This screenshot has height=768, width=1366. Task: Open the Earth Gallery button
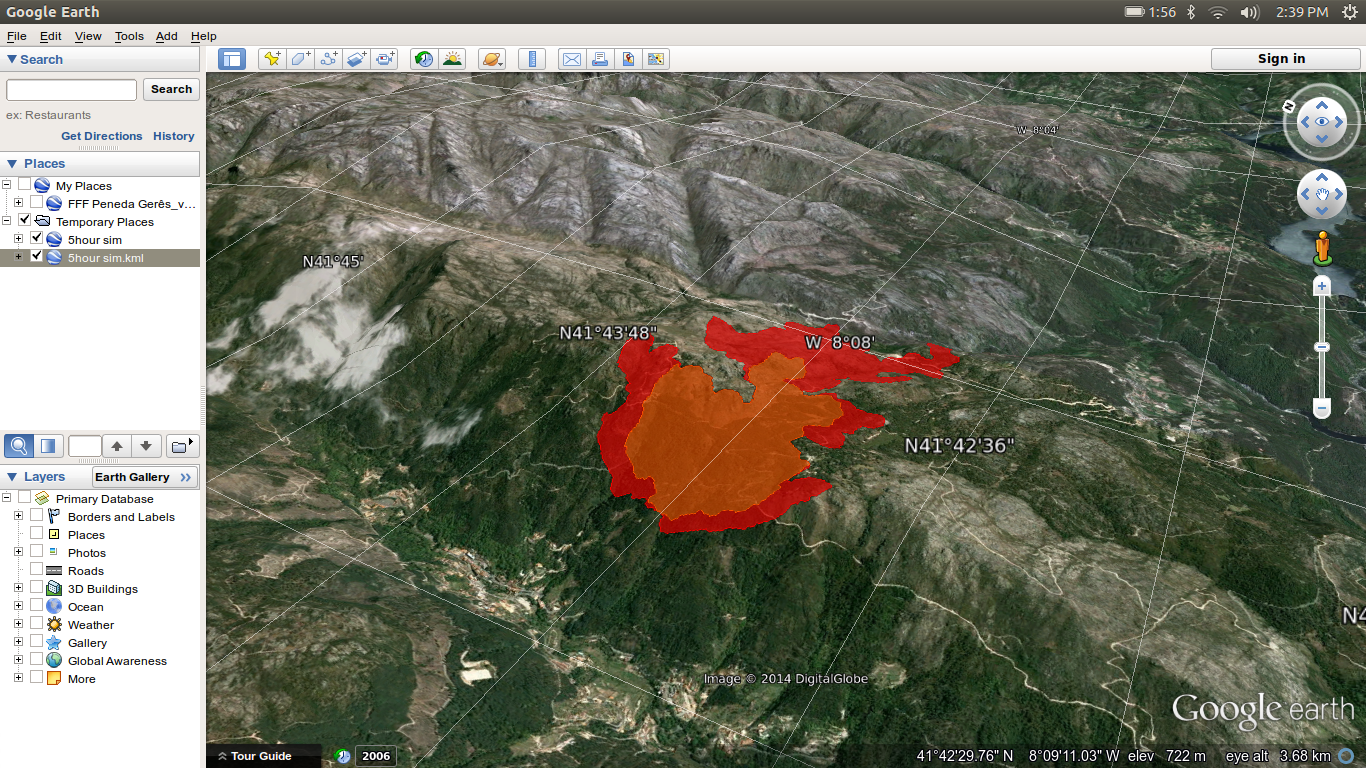tap(145, 477)
